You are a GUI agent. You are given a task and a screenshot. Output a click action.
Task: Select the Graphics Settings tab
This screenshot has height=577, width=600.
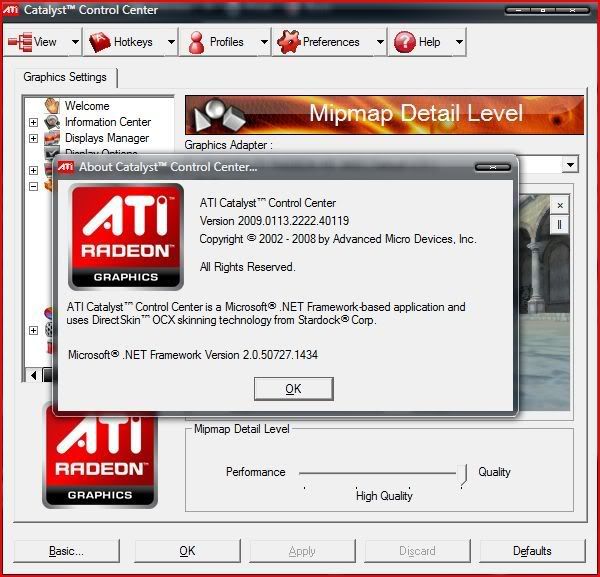[65, 77]
